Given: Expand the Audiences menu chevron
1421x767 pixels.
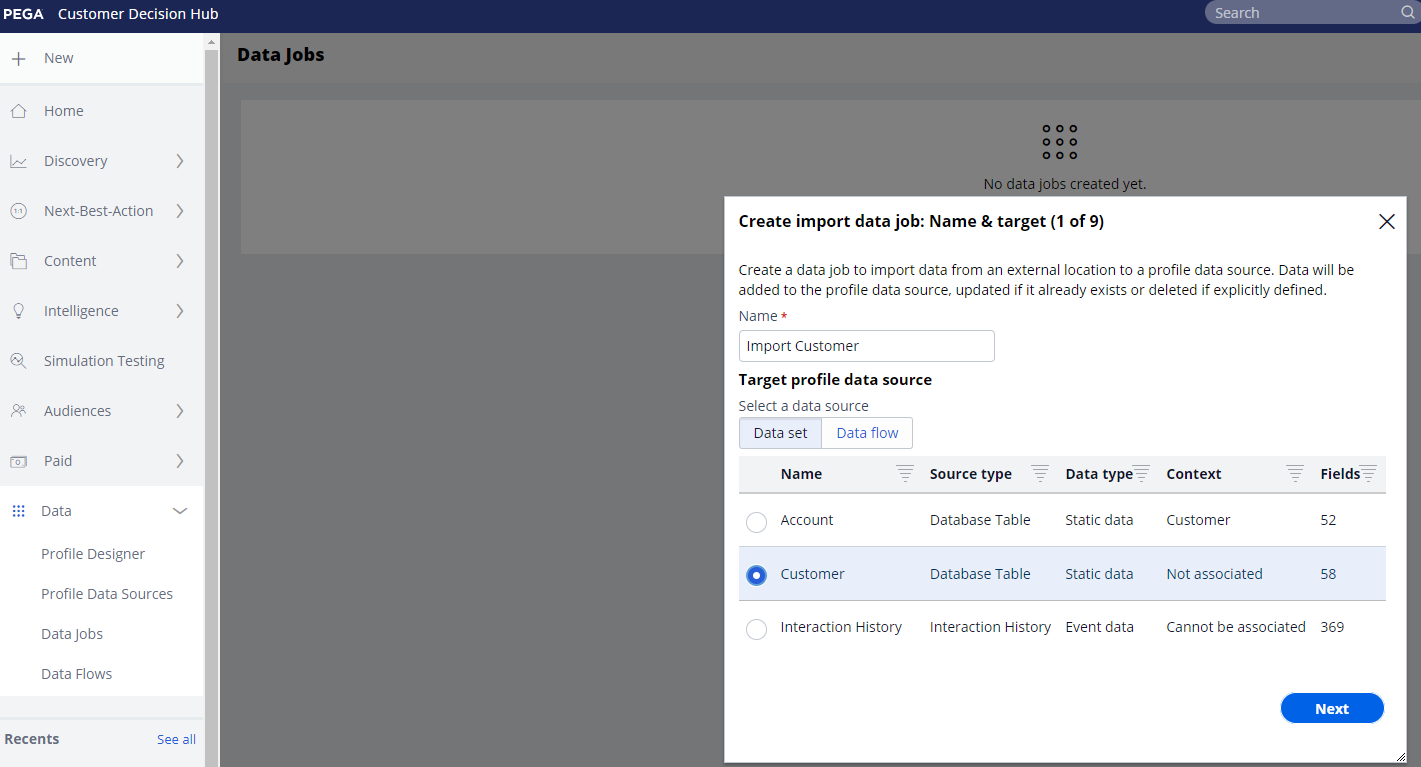Looking at the screenshot, I should 180,411.
